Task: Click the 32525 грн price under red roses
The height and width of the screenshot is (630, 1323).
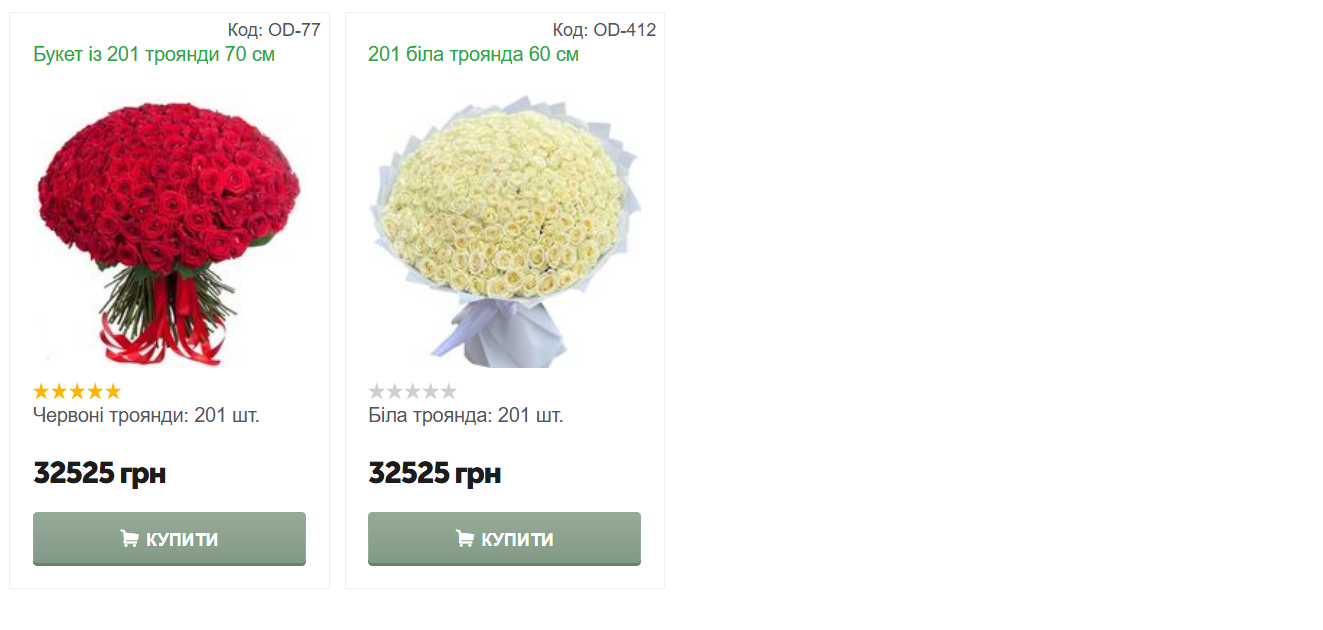Action: [x=100, y=473]
